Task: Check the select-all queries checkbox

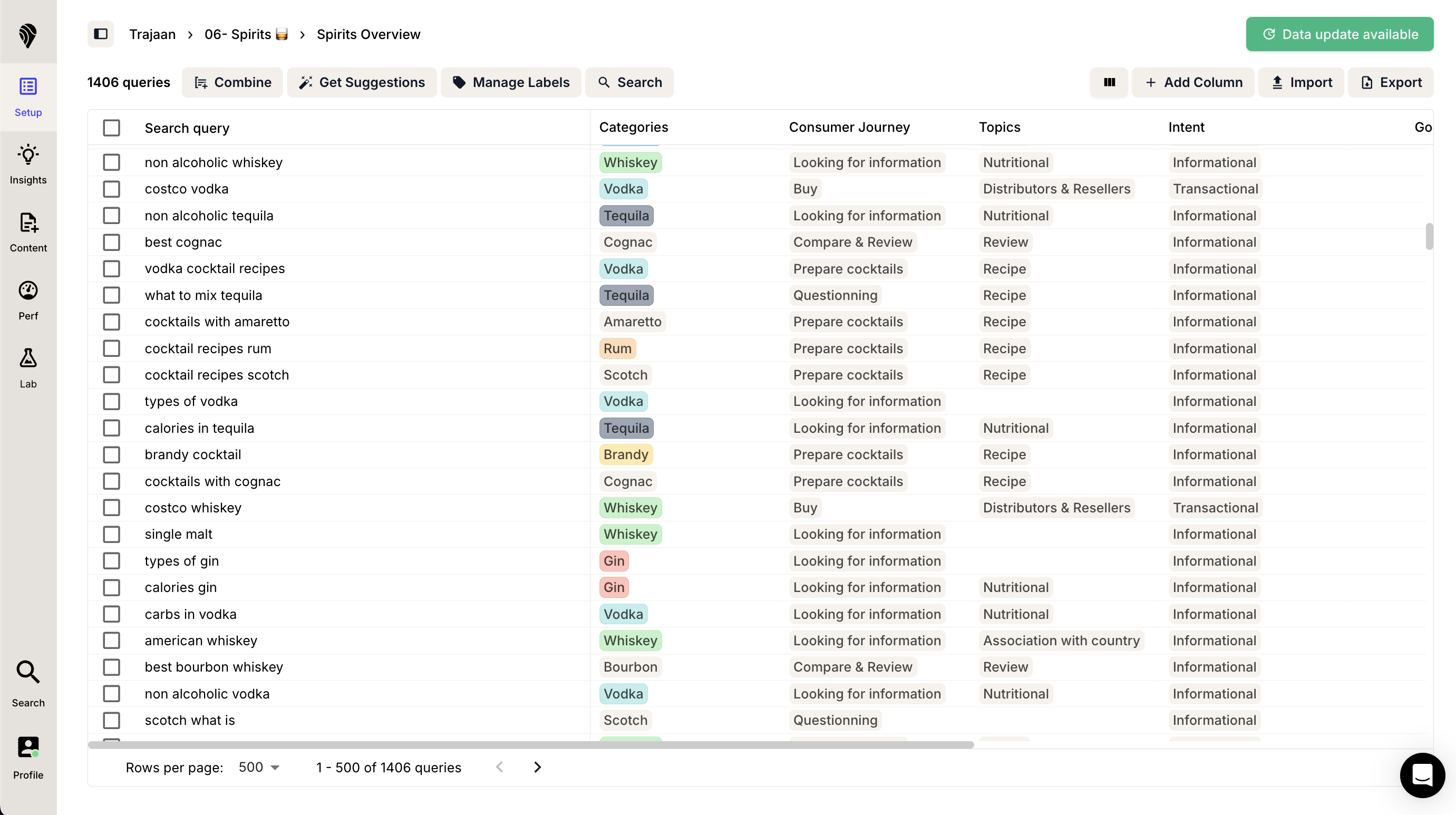Action: (111, 128)
